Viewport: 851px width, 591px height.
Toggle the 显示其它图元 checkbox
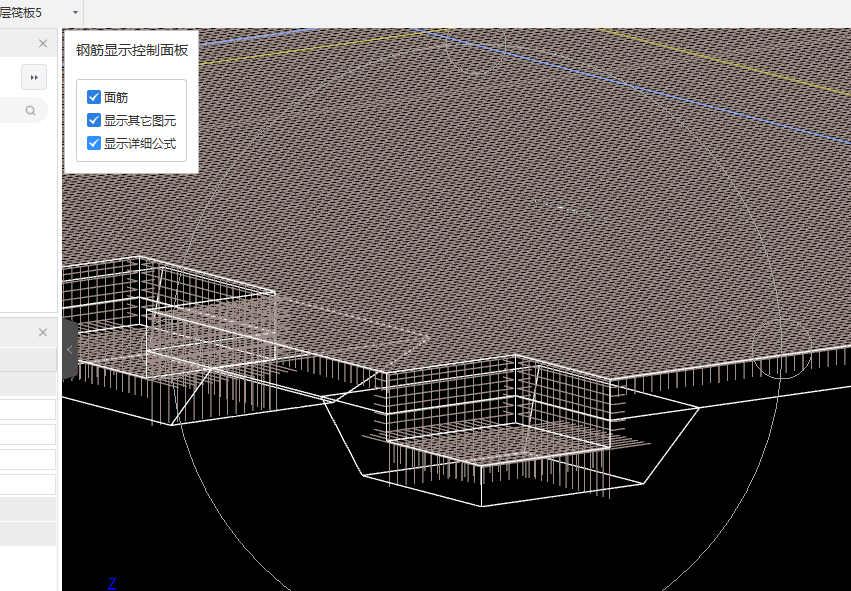pos(94,120)
